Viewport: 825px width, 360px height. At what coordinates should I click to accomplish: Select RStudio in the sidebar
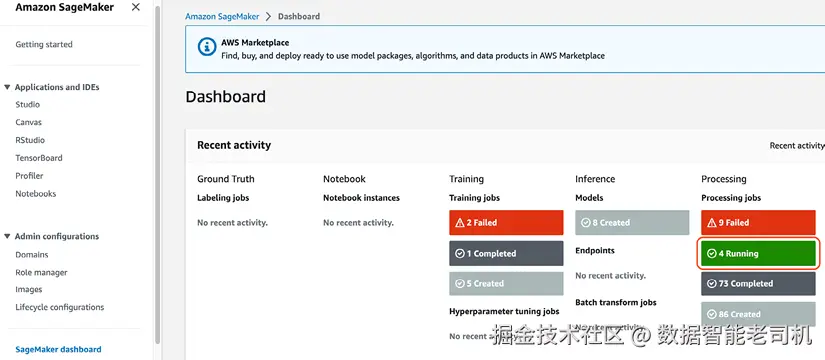pos(30,140)
